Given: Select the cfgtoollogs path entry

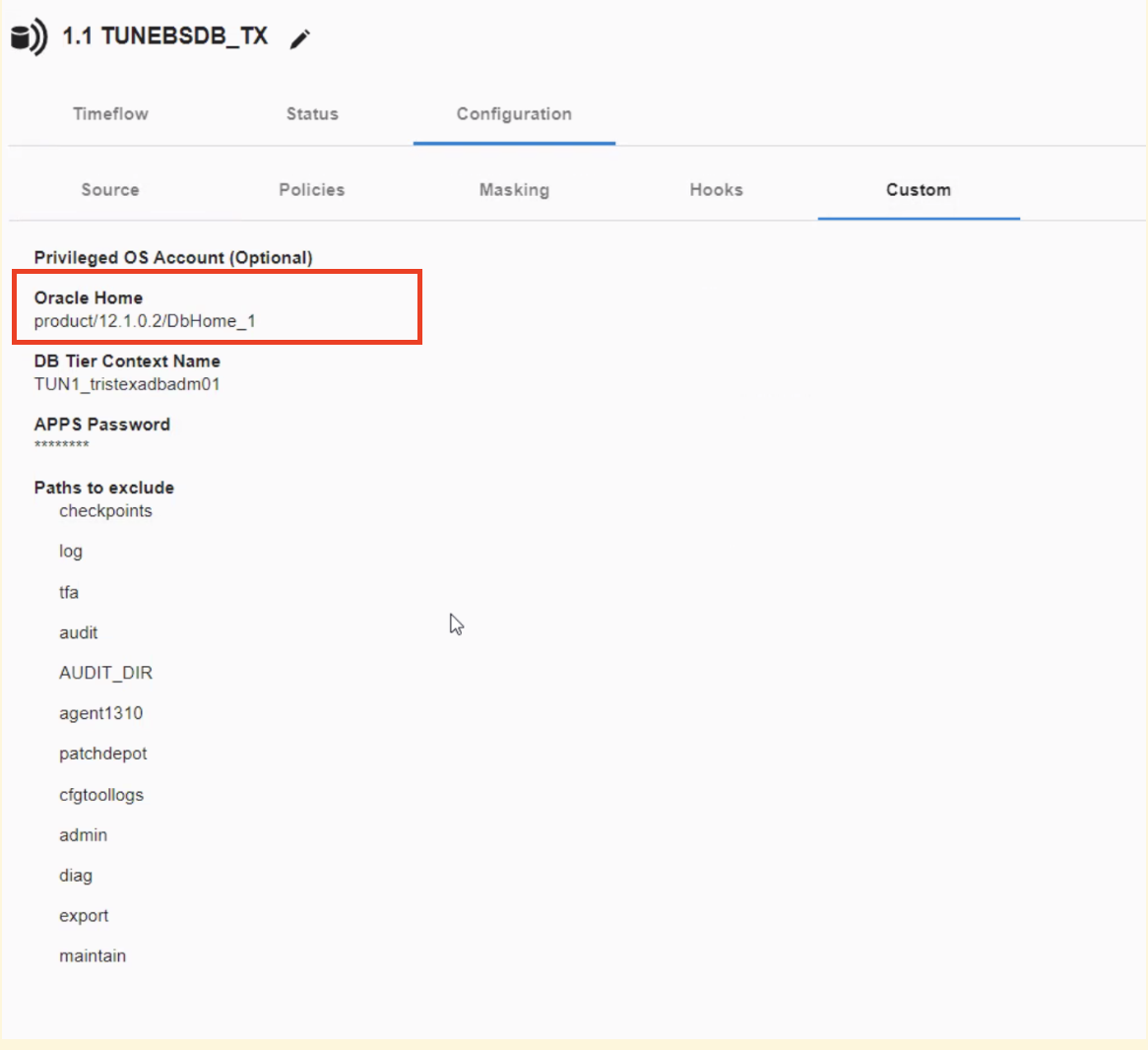Looking at the screenshot, I should pyautogui.click(x=101, y=795).
